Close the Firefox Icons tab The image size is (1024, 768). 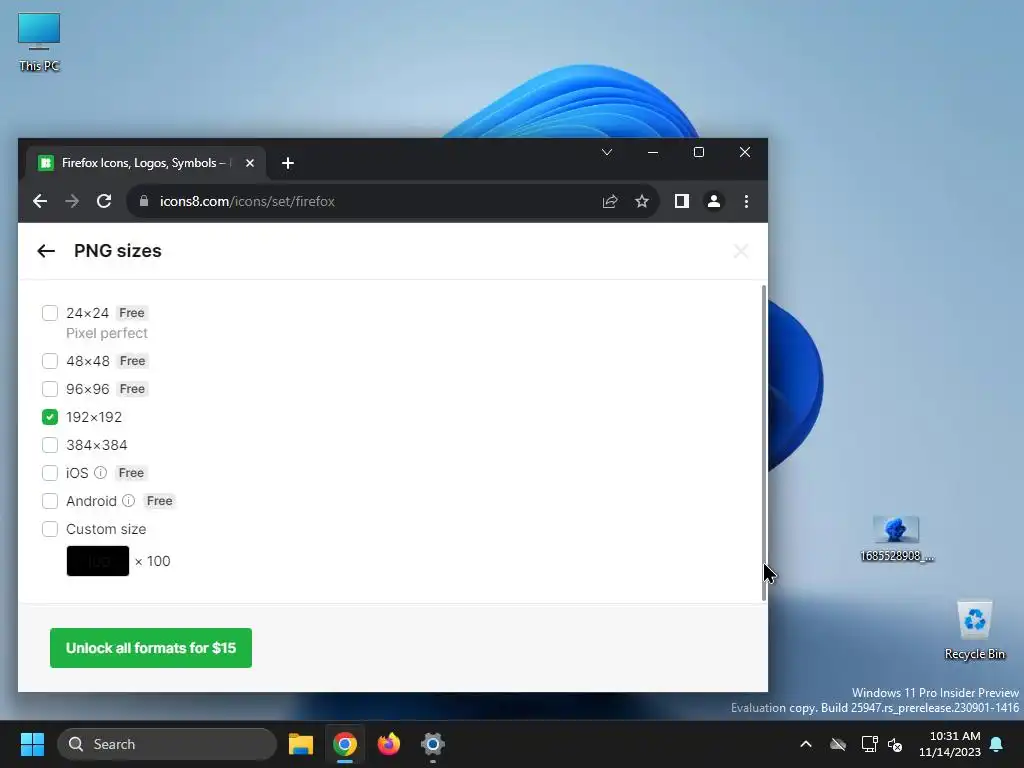click(249, 163)
